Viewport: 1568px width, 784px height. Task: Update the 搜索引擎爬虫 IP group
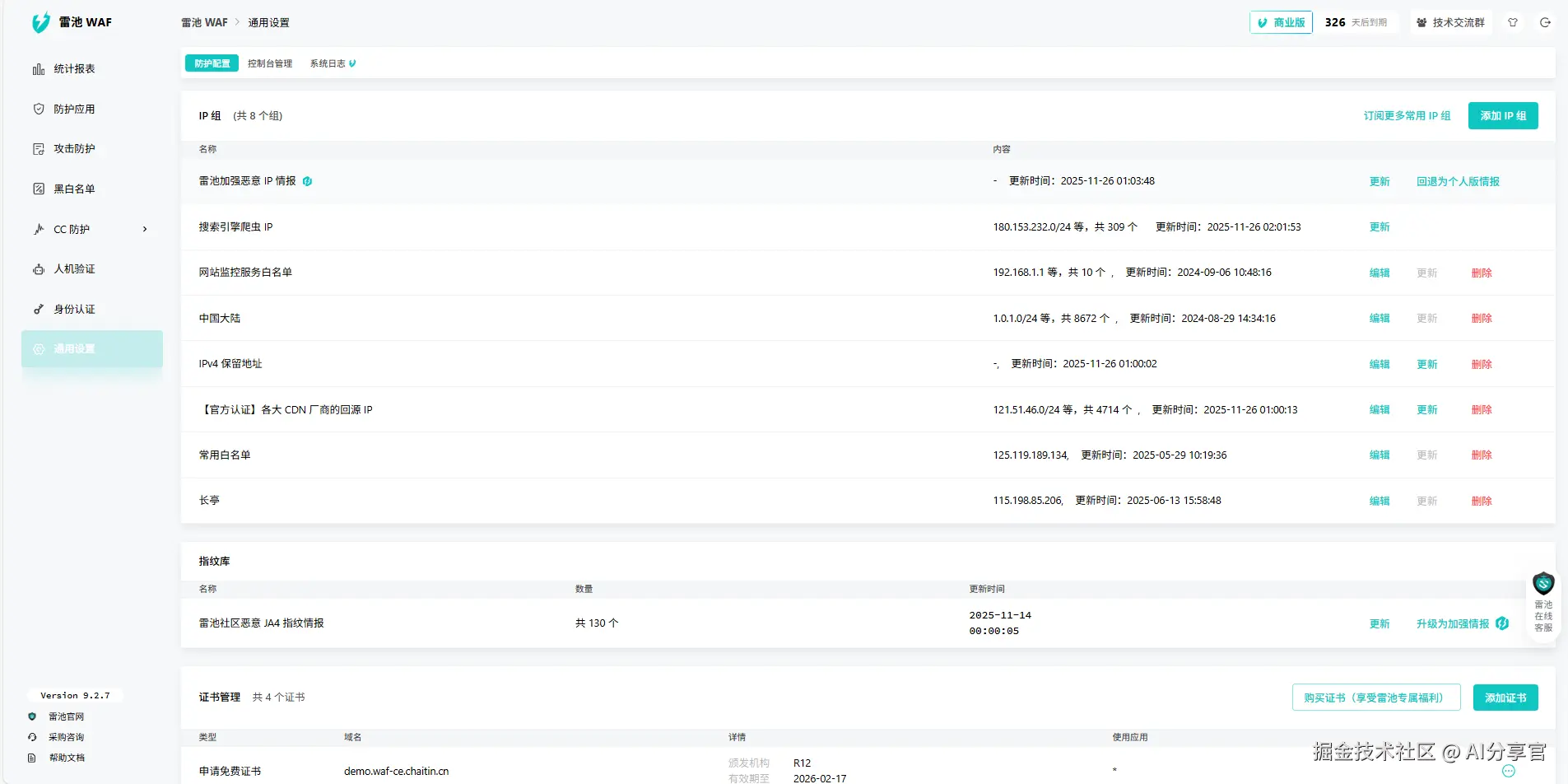point(1380,226)
